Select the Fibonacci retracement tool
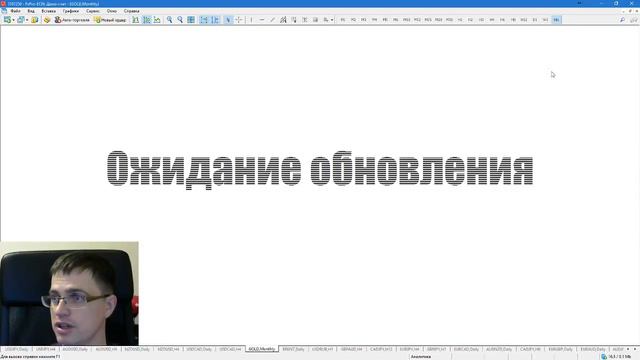This screenshot has height=360, width=640. tap(294, 20)
